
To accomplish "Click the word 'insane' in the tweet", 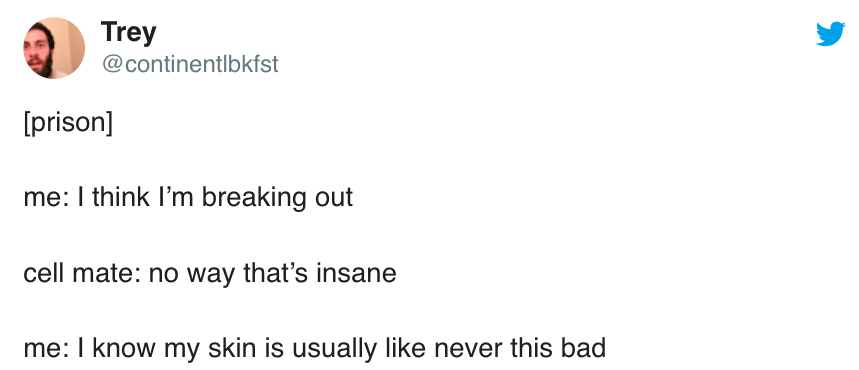I will click(356, 273).
